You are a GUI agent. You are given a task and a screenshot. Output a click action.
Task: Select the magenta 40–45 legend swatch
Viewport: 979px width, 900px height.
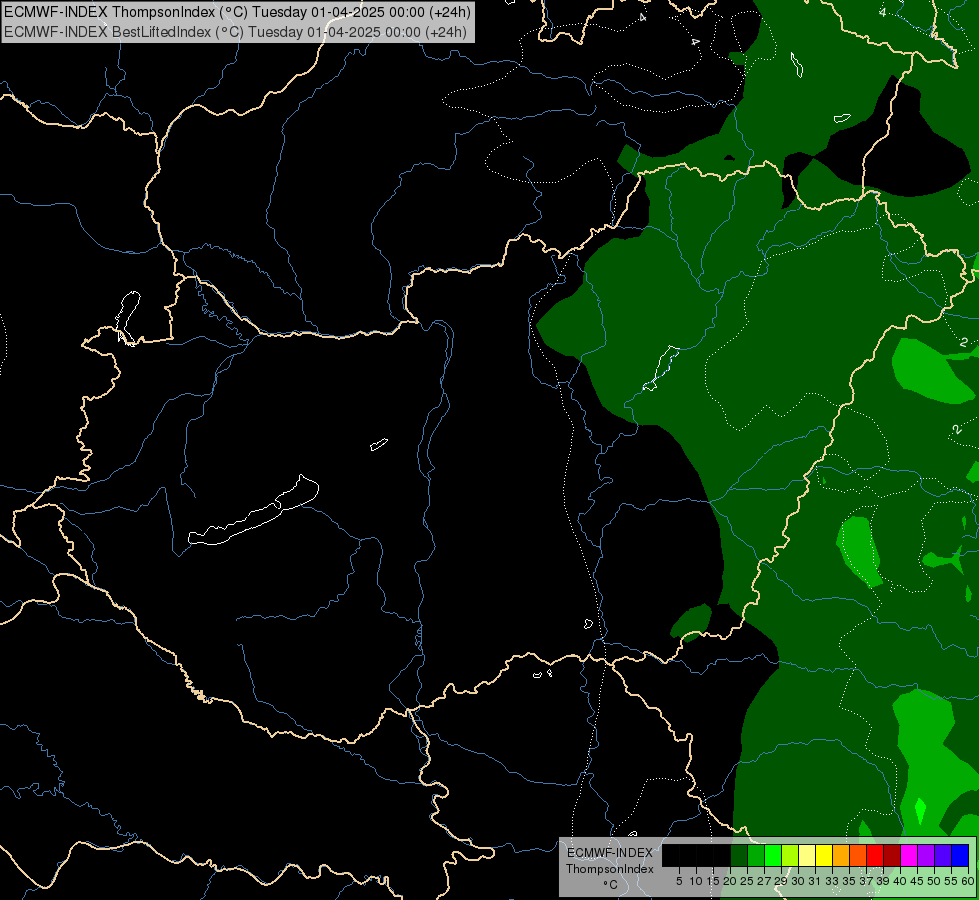coord(910,855)
